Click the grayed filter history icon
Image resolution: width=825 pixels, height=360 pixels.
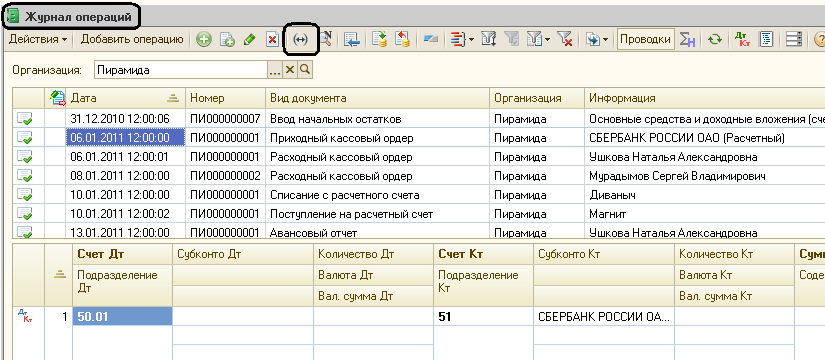click(x=511, y=40)
